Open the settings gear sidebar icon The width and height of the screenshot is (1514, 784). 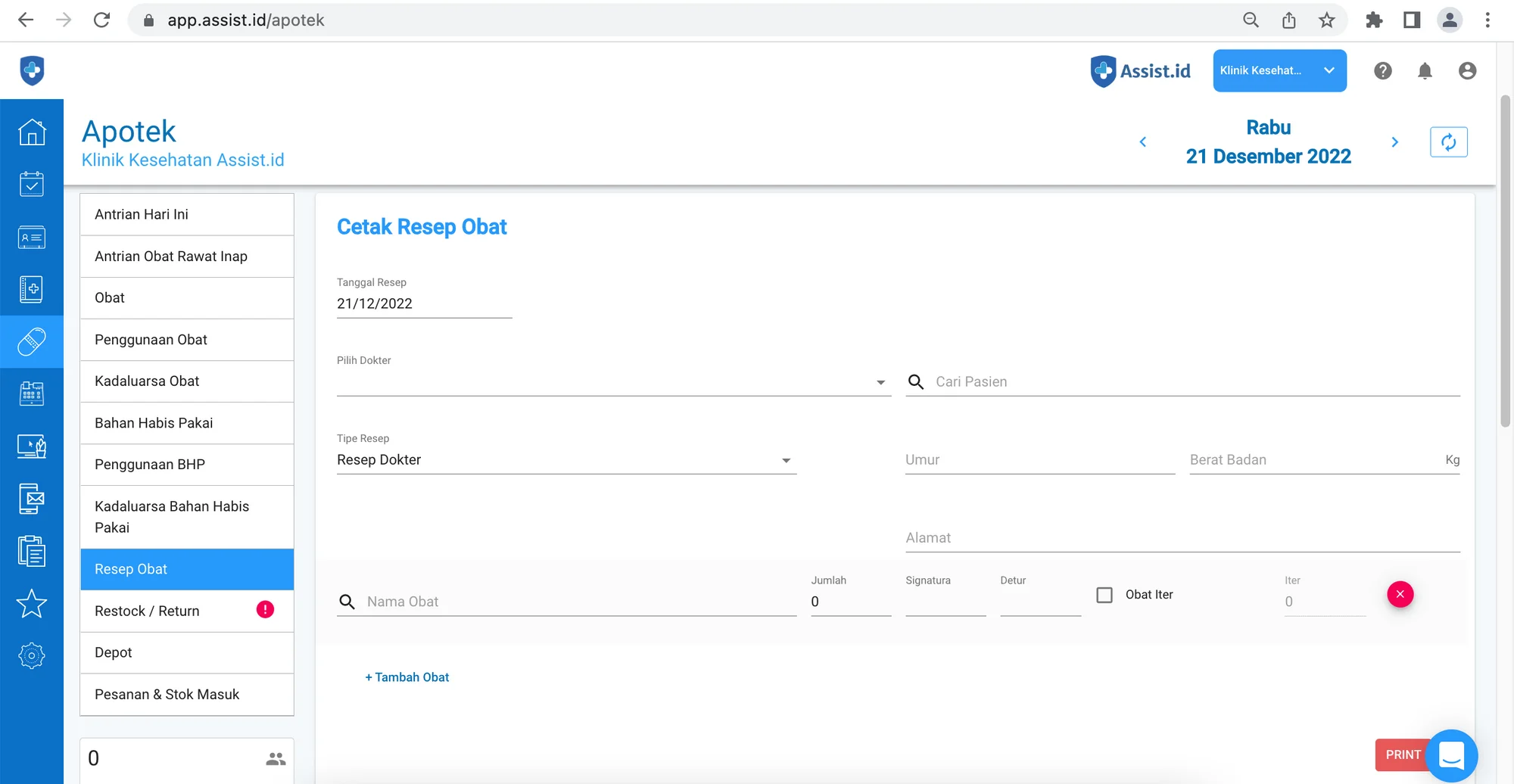(32, 656)
